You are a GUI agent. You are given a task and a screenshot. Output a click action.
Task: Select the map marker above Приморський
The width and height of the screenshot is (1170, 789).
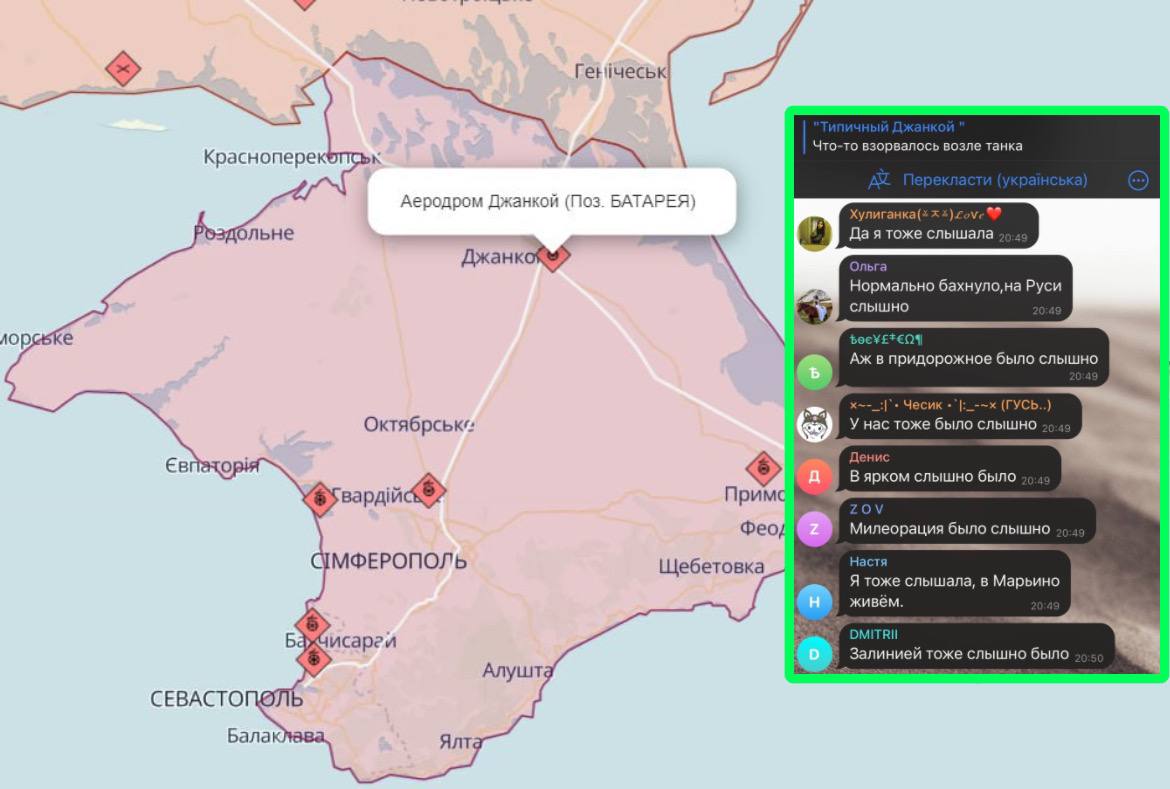763,468
